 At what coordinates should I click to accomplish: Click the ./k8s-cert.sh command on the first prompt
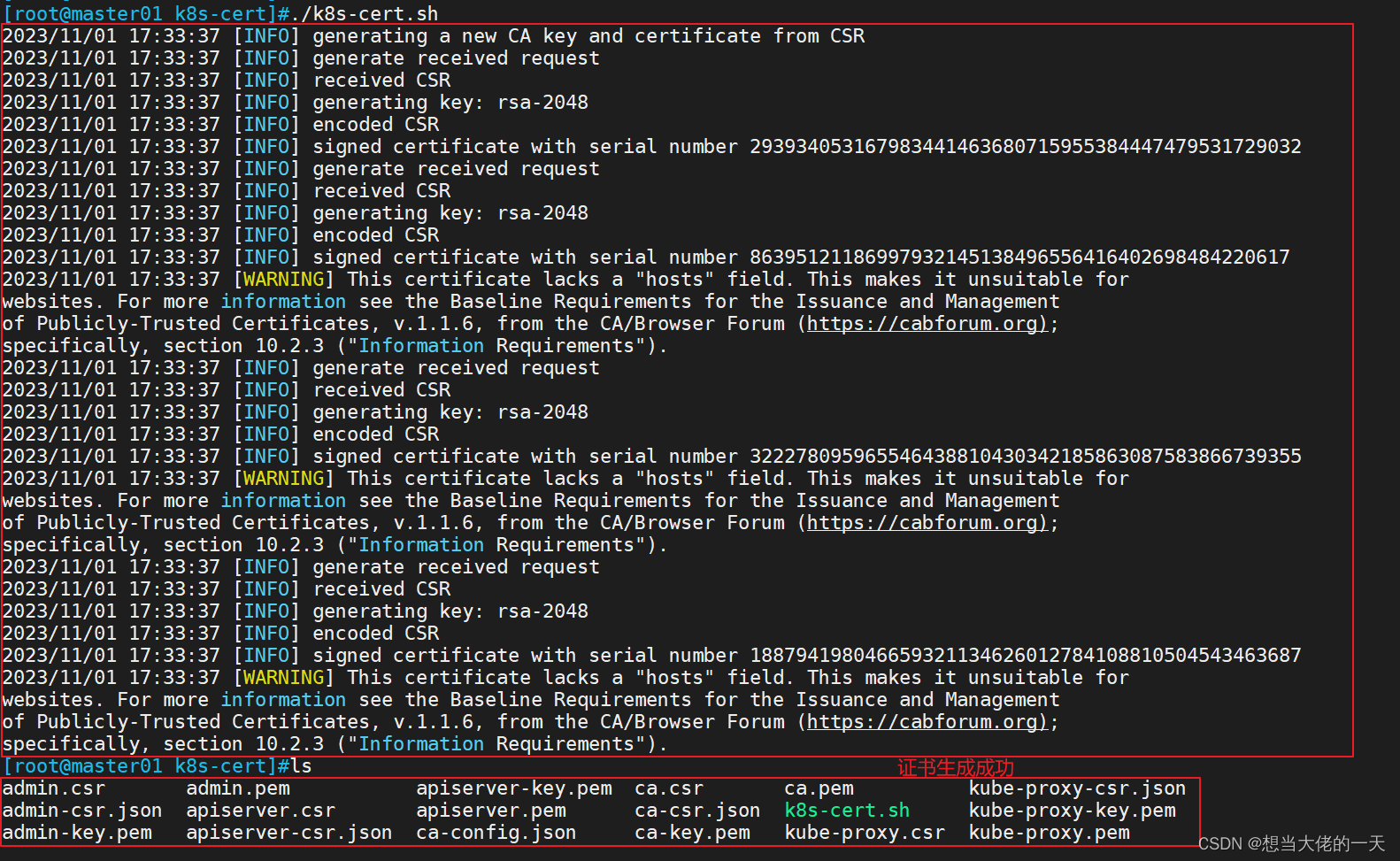coord(365,13)
